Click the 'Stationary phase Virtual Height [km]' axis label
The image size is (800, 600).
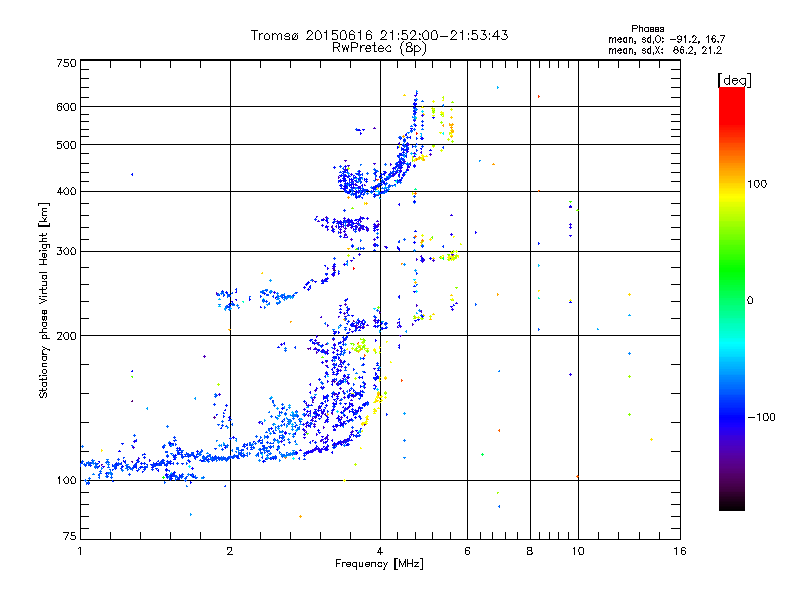(x=43, y=301)
